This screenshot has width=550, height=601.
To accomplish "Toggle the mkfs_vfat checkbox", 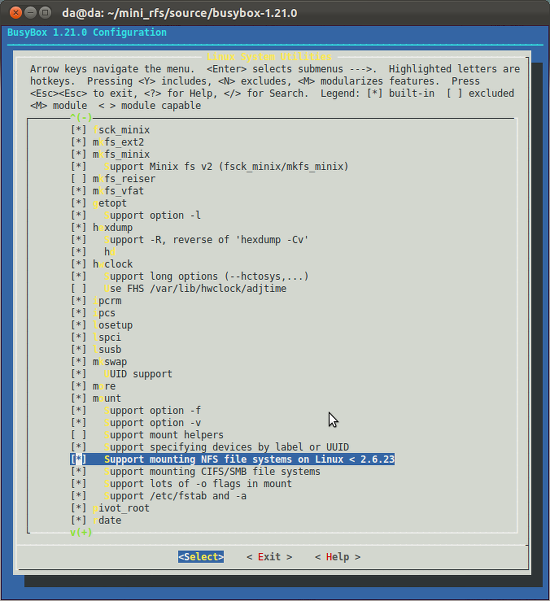I will click(79, 191).
